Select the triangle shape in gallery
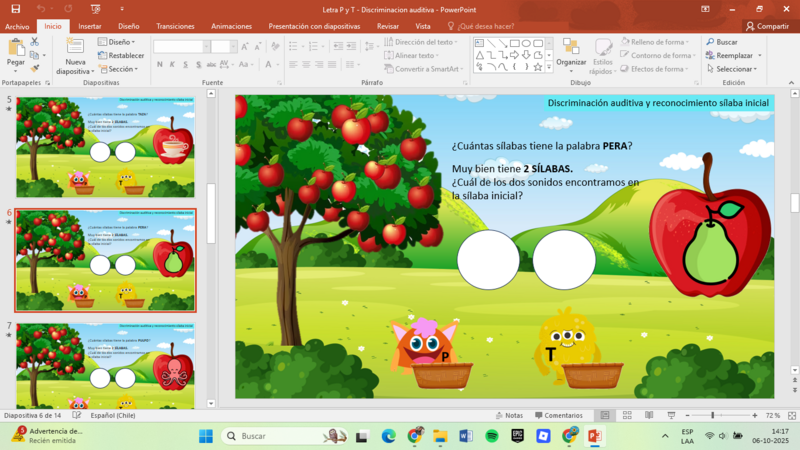 (x=480, y=55)
